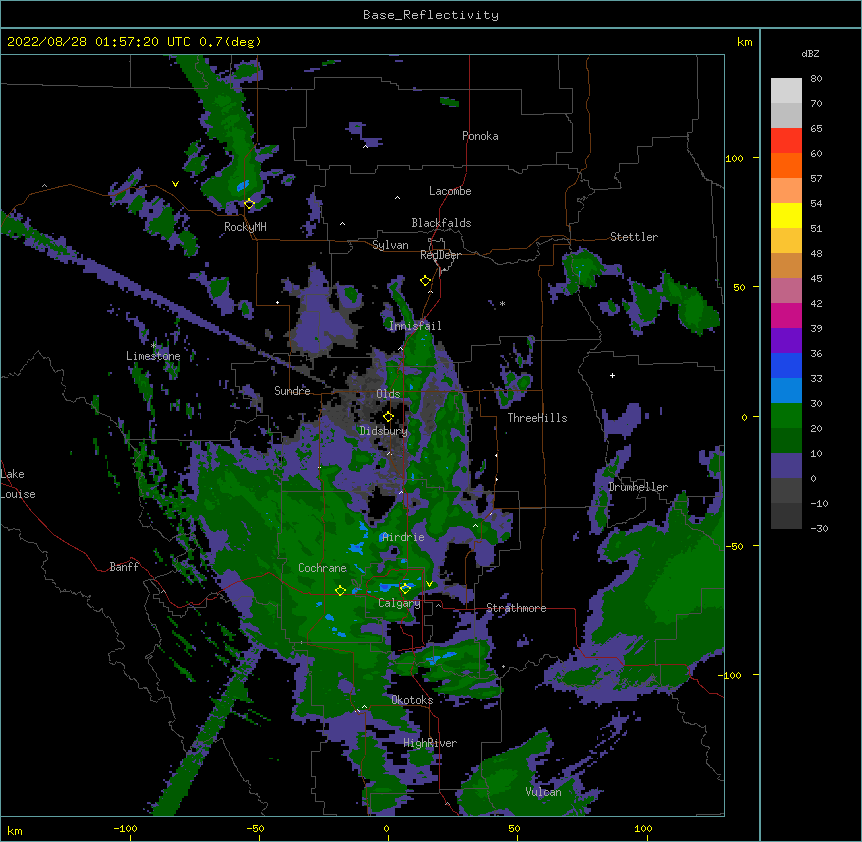
Task: Click the Cochrane city label
Action: pyautogui.click(x=322, y=568)
